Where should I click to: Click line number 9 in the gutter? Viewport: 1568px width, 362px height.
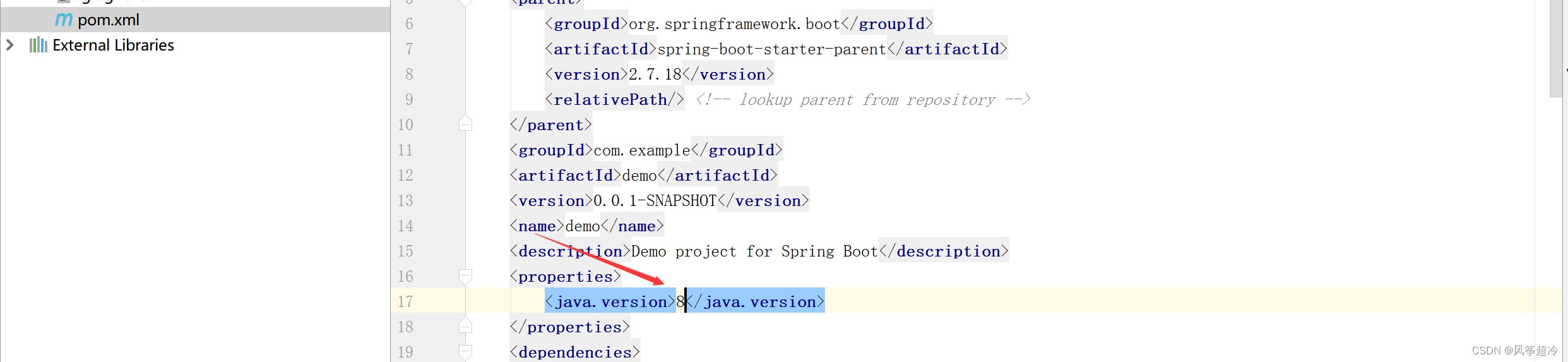409,99
